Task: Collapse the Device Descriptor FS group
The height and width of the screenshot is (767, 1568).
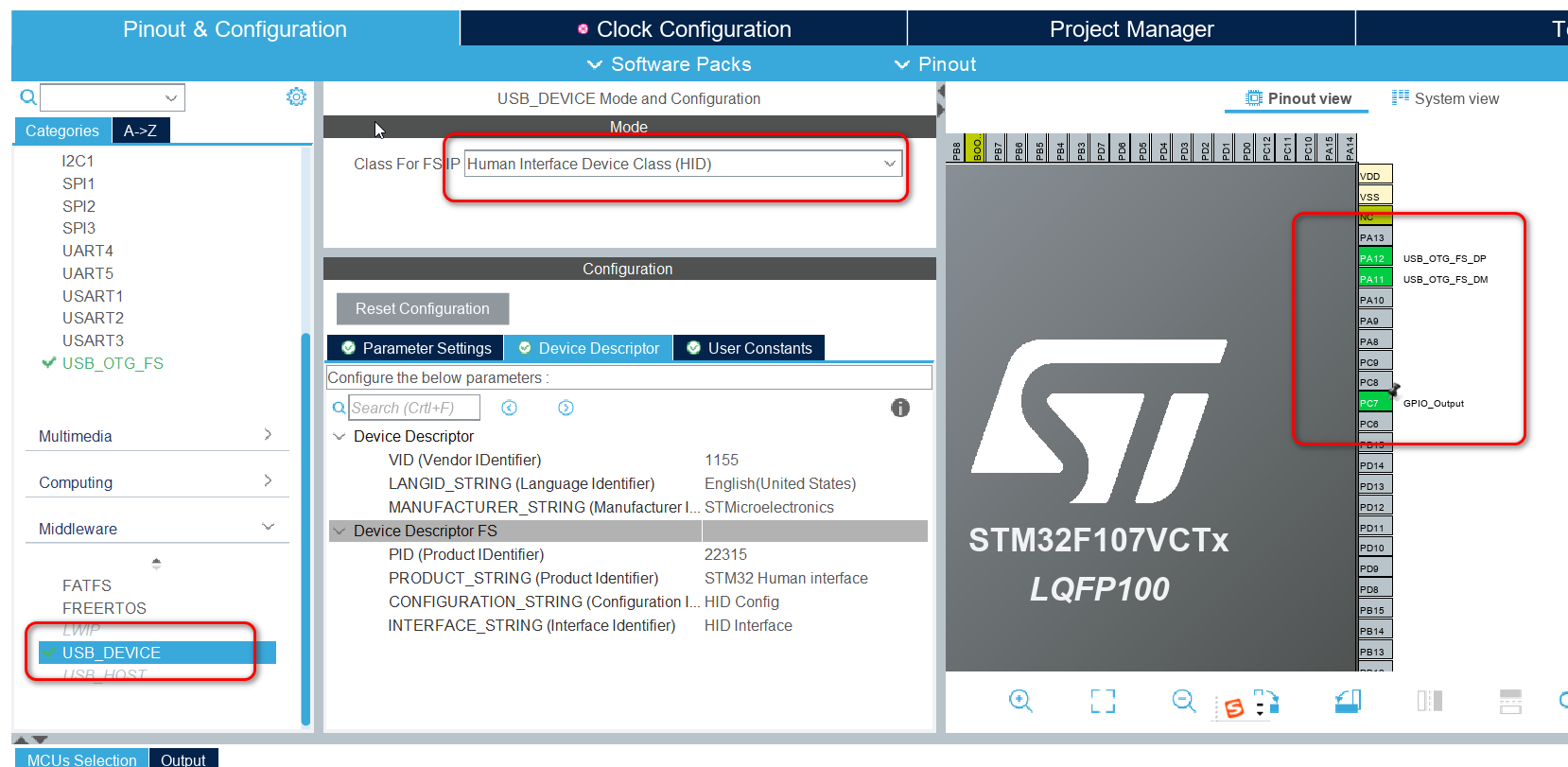Action: coord(340,532)
